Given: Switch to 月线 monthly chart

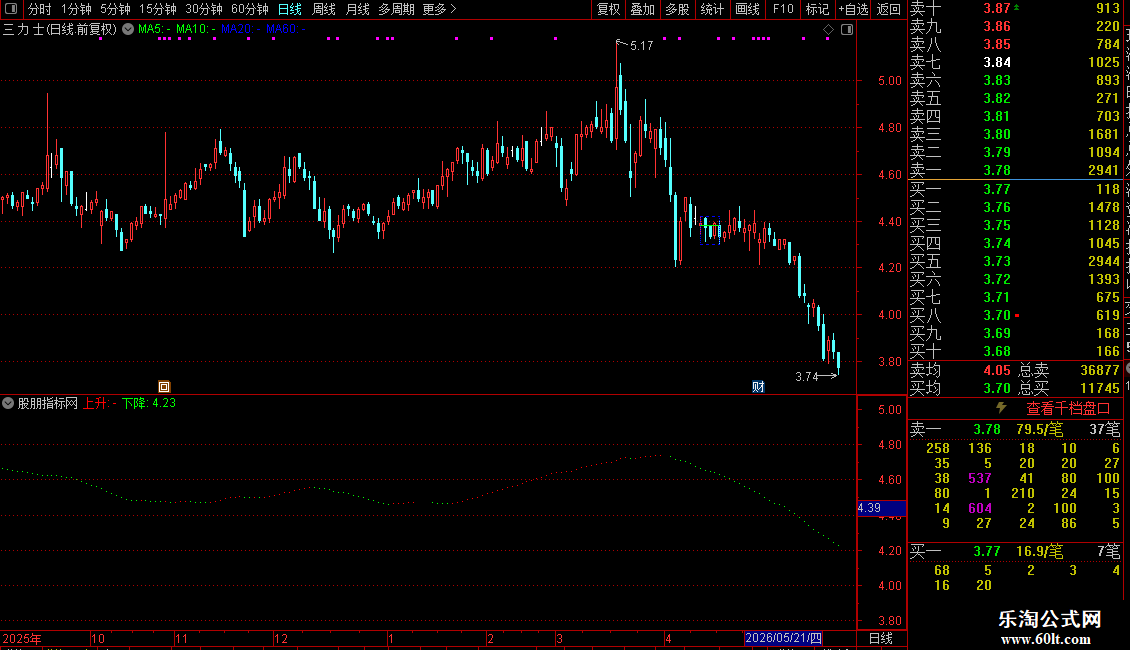Looking at the screenshot, I should tap(357, 9).
